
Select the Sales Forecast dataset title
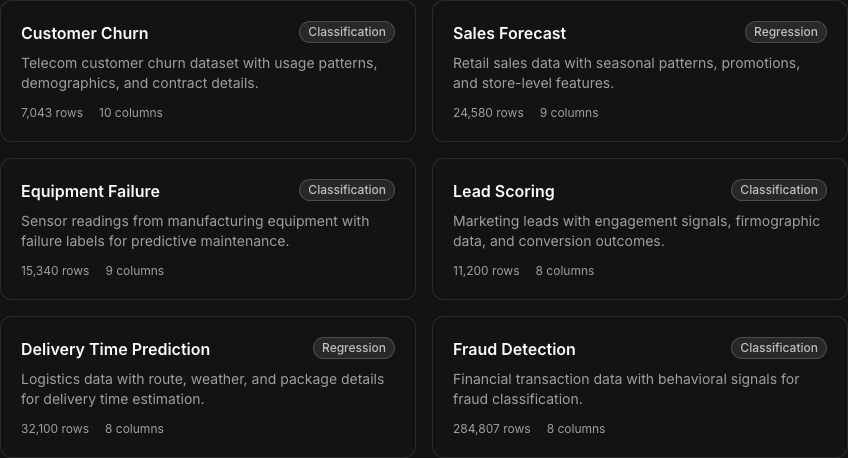point(509,33)
